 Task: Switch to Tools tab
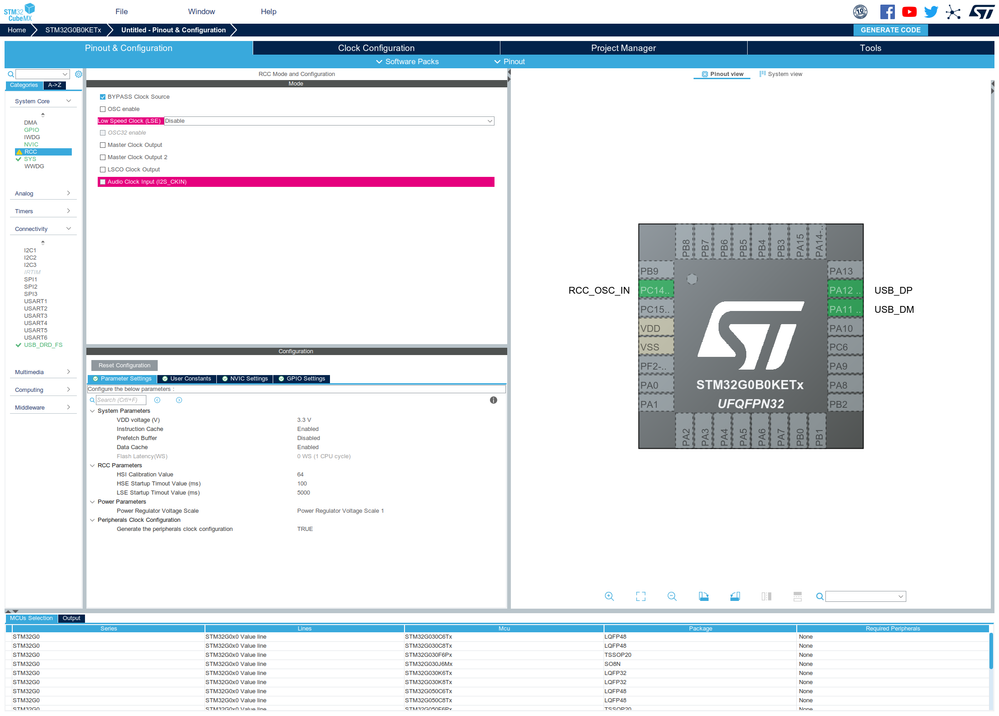[870, 48]
